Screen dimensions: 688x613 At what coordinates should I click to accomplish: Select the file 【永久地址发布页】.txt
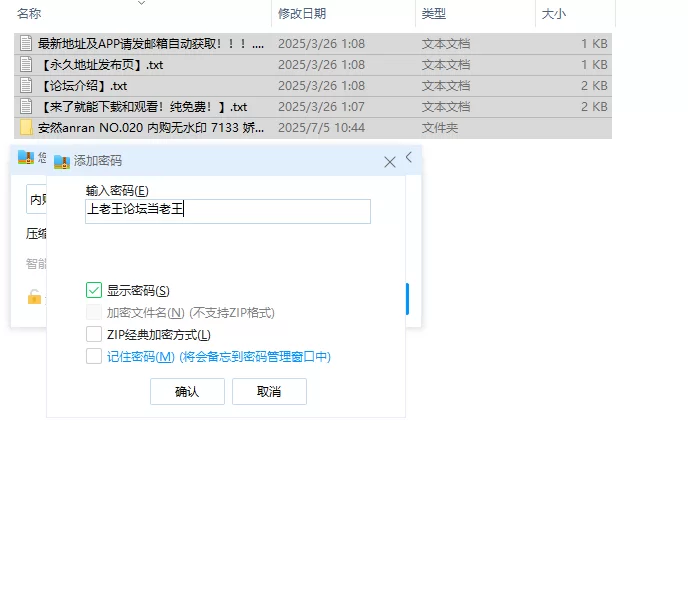click(313, 65)
